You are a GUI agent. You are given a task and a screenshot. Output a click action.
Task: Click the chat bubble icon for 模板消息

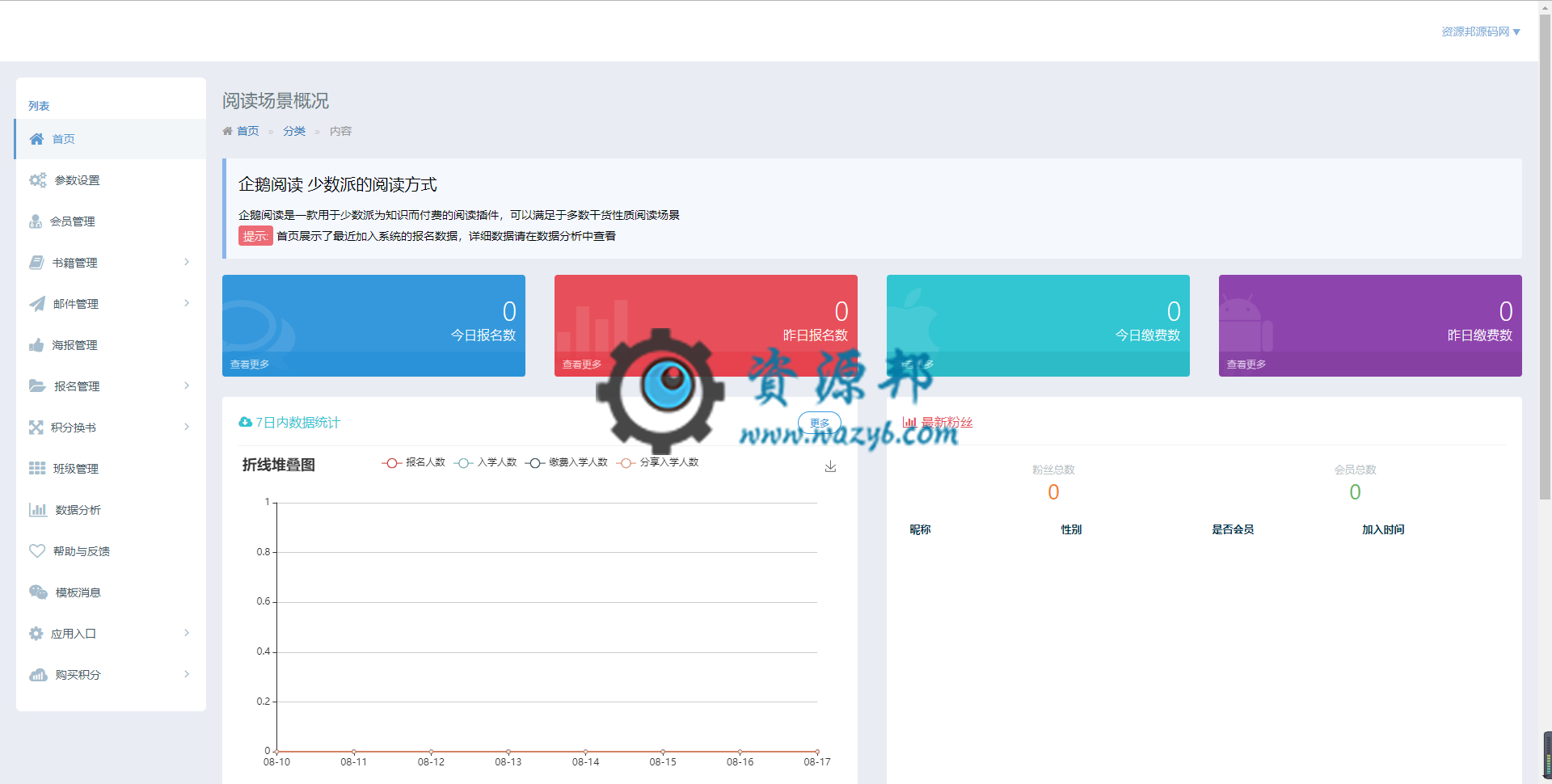click(38, 592)
